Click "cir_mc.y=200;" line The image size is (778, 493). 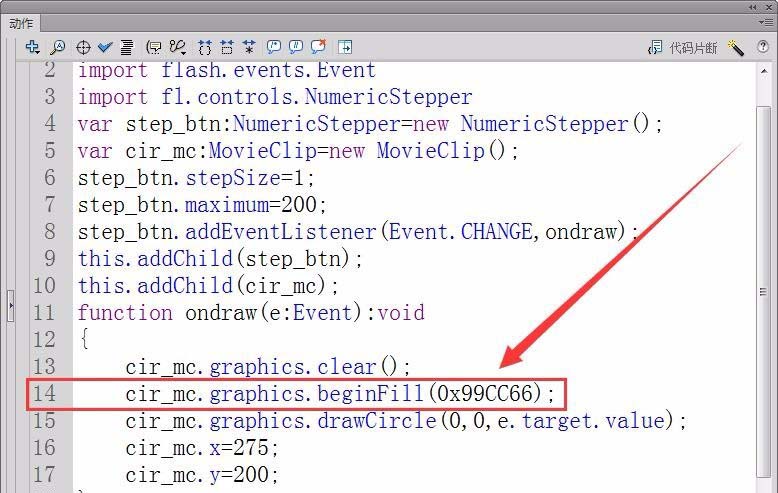[x=201, y=475]
